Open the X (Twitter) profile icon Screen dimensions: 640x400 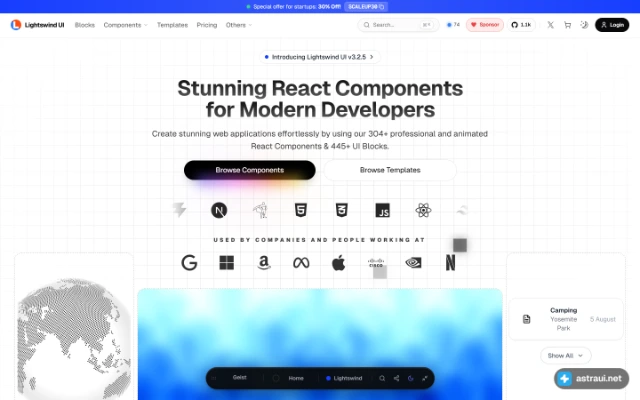pos(550,25)
